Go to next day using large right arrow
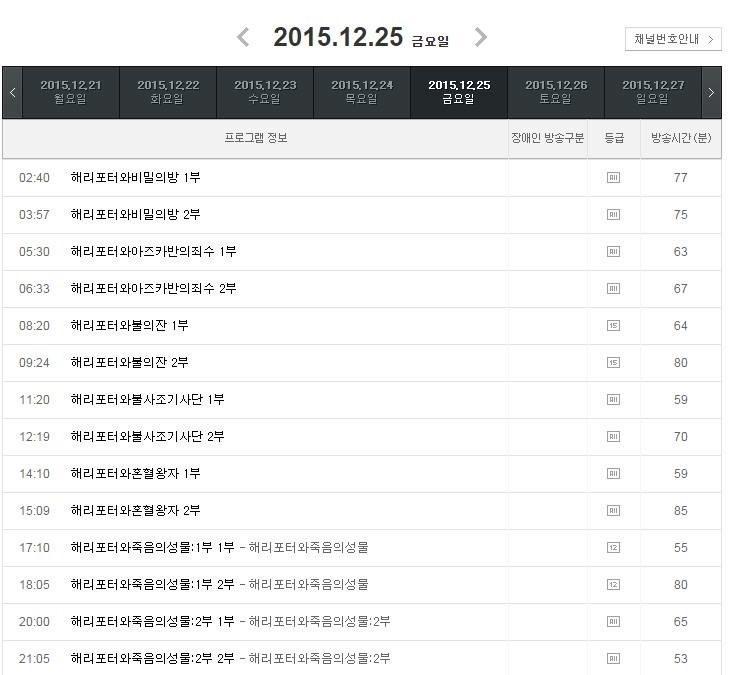Screen dimensions: 738x675 (480, 37)
